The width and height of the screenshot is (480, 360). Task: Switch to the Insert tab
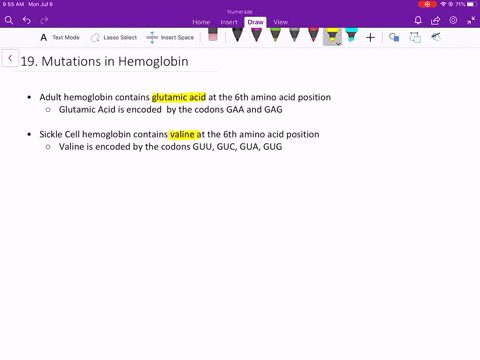[229, 22]
